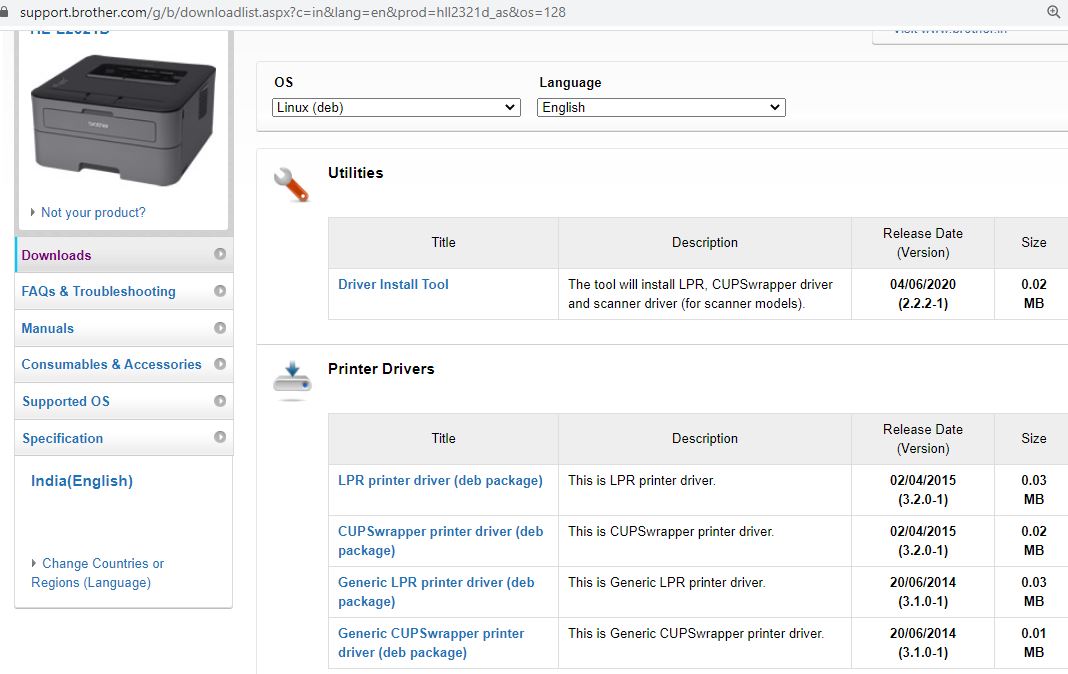Click the magnifier zoom icon in address bar
Image resolution: width=1068 pixels, height=674 pixels.
tap(1054, 13)
